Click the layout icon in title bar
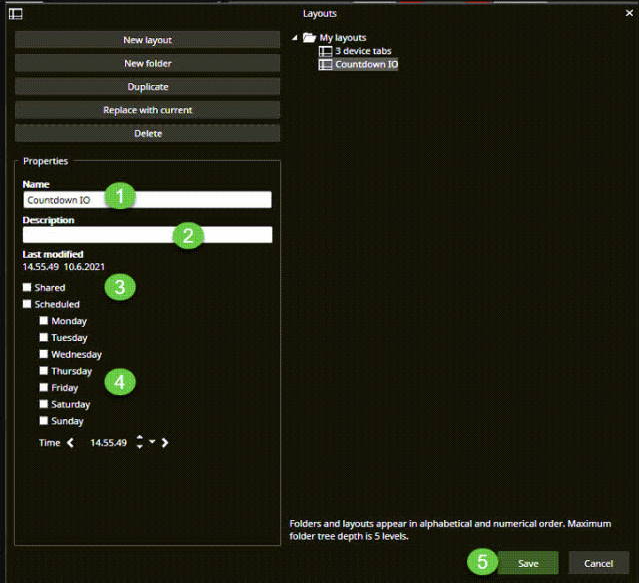639x585 pixels. click(x=15, y=14)
